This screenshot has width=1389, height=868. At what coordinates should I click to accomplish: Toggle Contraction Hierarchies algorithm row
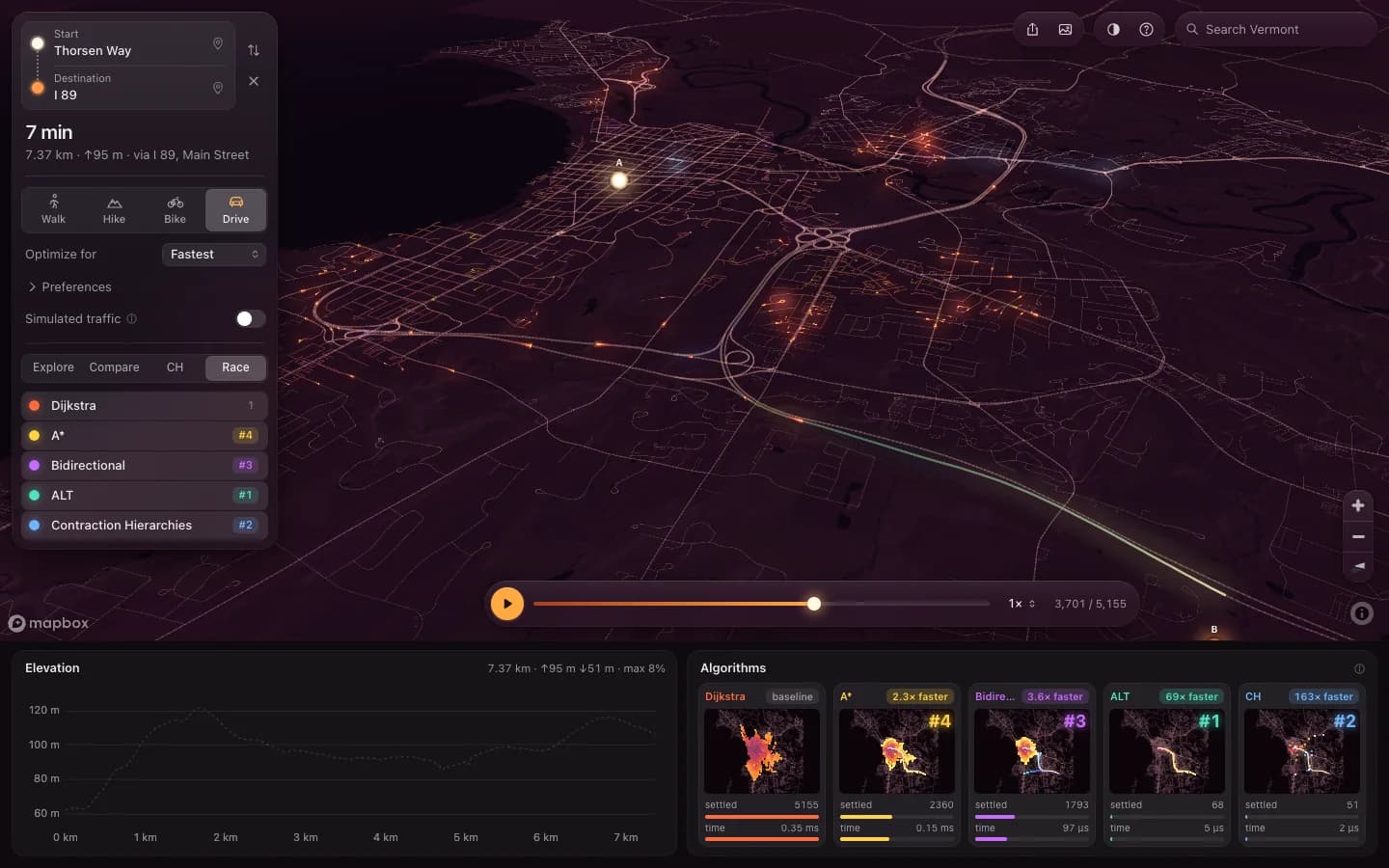coord(144,525)
